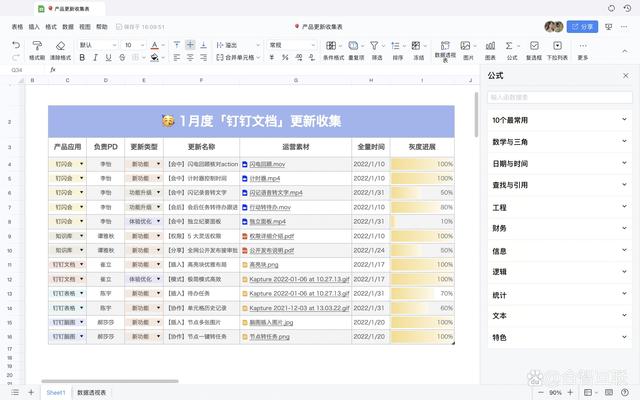Open the 插入 menu
This screenshot has width=640, height=400.
pos(34,27)
